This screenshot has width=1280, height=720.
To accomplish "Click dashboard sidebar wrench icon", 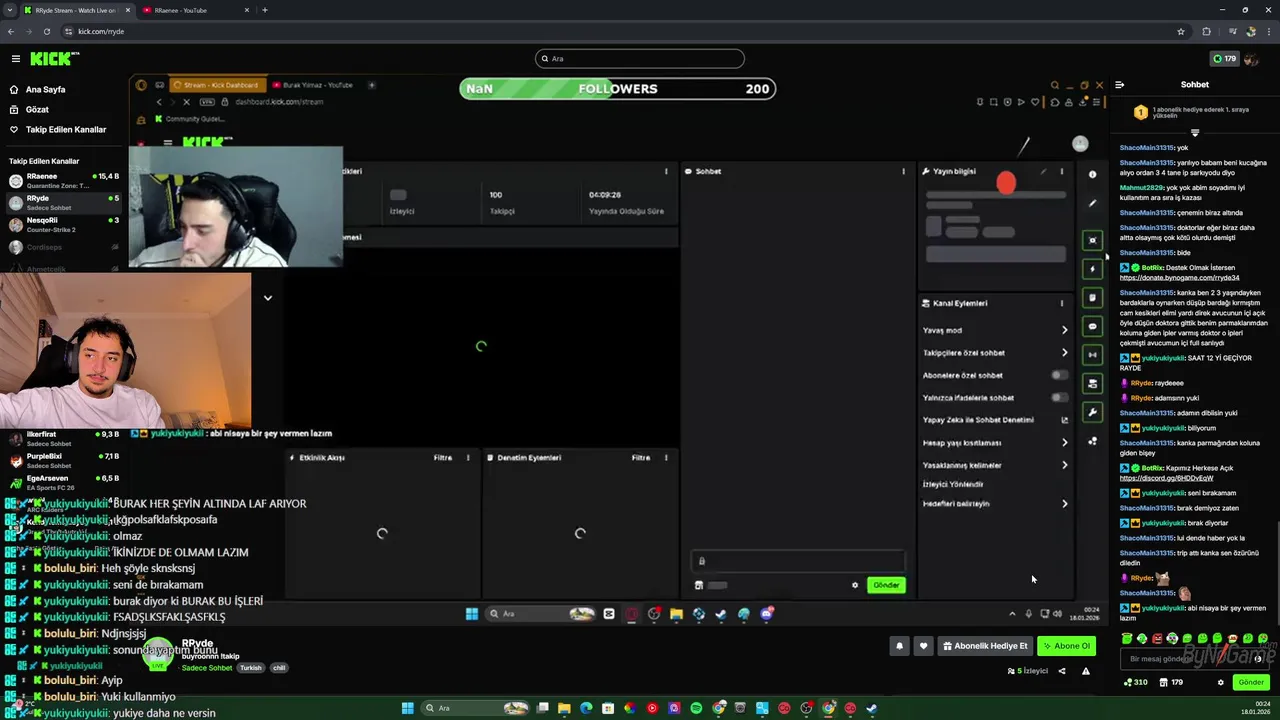I will [1093, 412].
